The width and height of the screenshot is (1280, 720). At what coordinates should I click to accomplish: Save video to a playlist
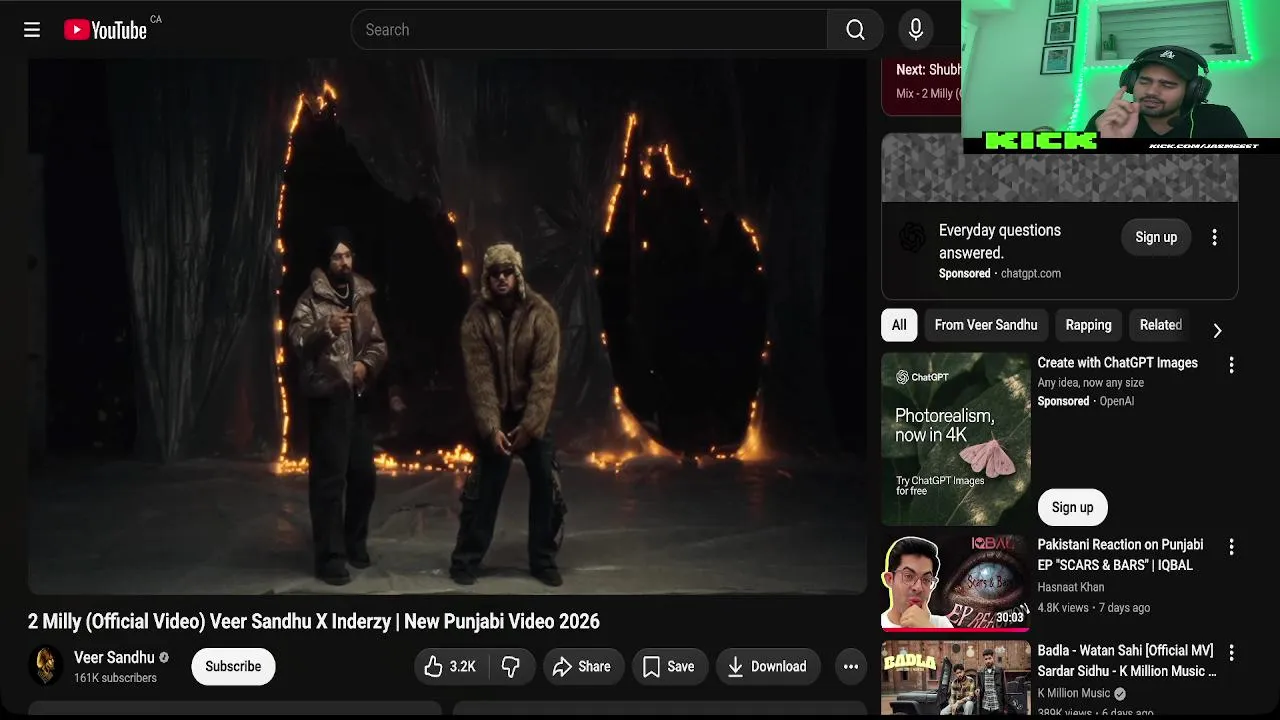tap(669, 667)
